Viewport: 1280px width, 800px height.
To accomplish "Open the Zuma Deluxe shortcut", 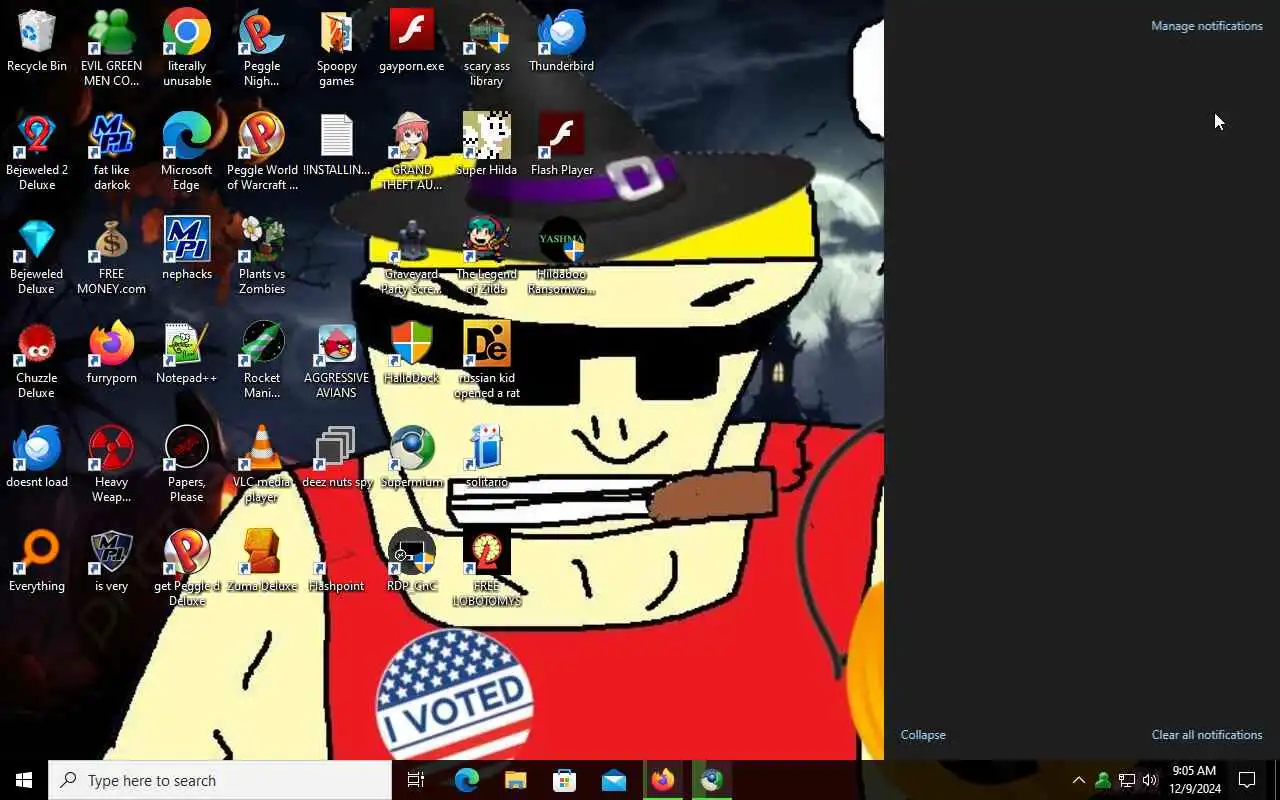I will pos(262,562).
